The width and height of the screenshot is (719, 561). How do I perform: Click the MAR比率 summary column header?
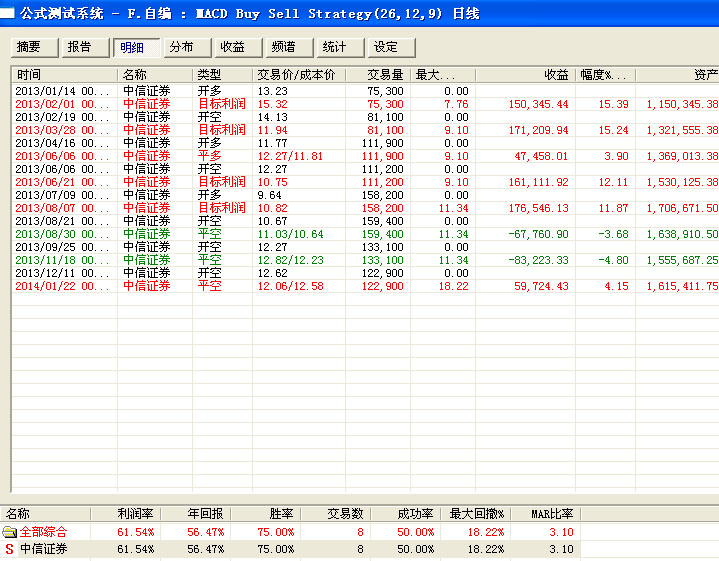tap(546, 513)
